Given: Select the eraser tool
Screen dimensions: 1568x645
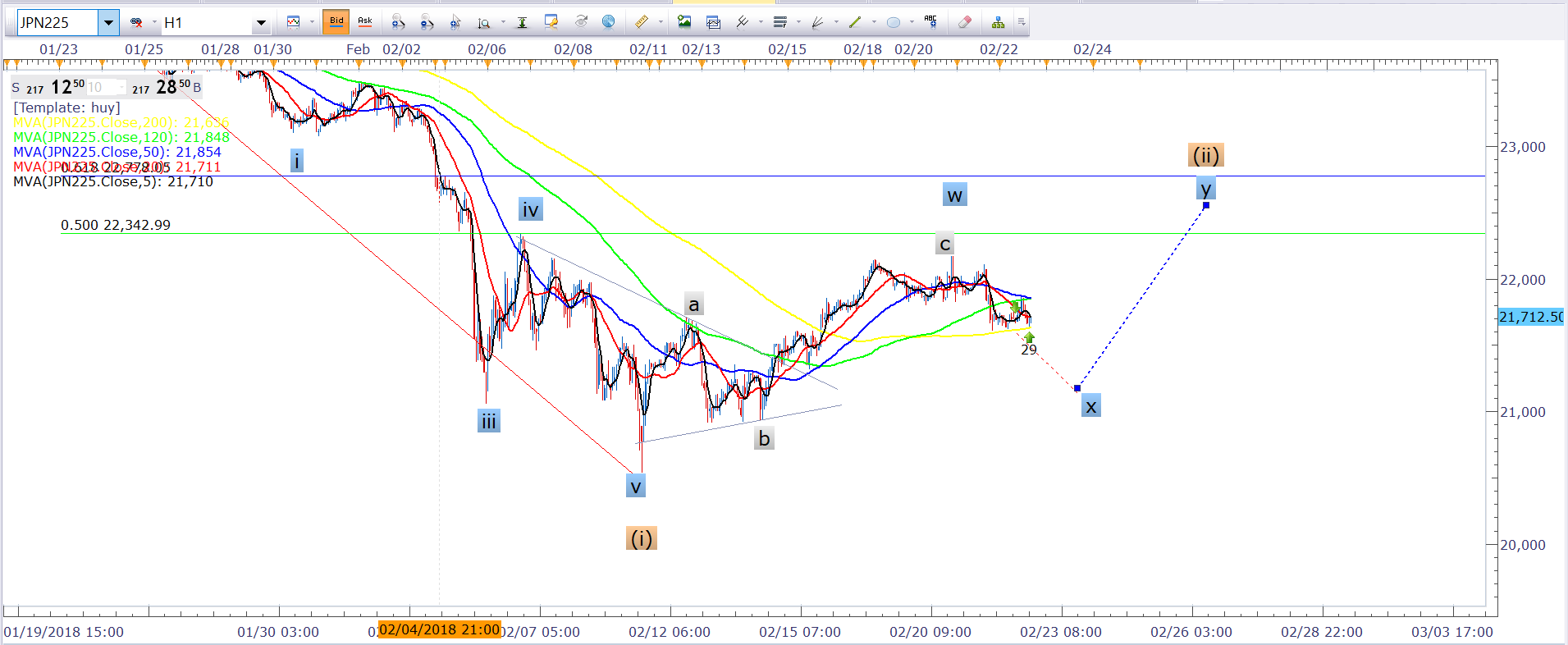Looking at the screenshot, I should point(965,22).
